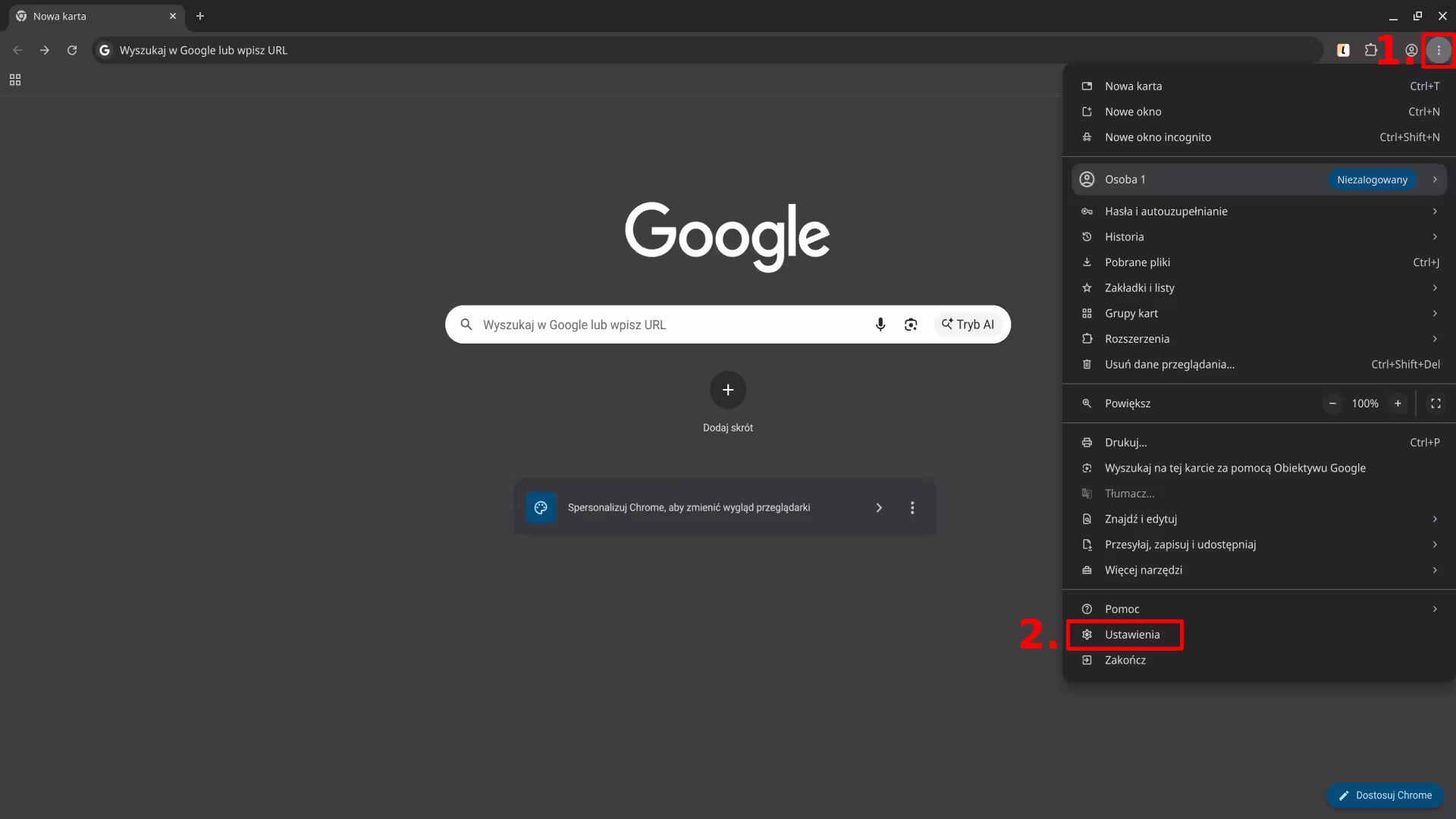This screenshot has width=1456, height=819.
Task: Click the reload page icon
Action: click(x=72, y=50)
